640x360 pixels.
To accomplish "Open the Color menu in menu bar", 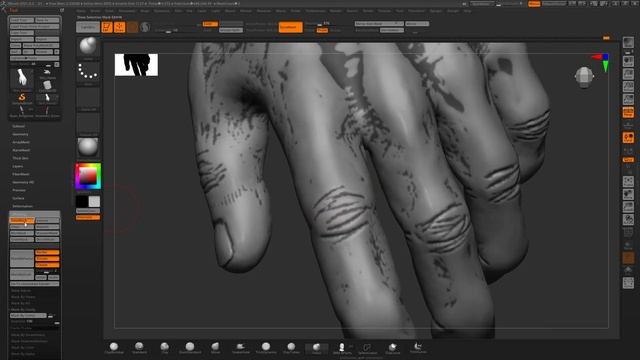I will coord(109,11).
